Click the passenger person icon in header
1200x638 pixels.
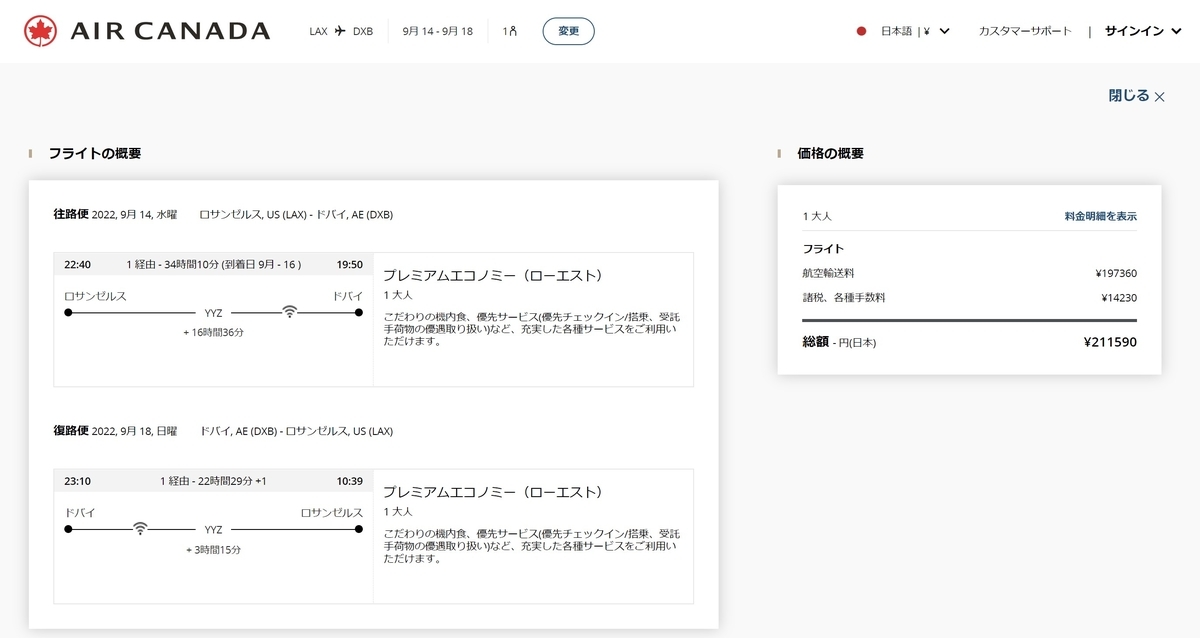click(514, 31)
